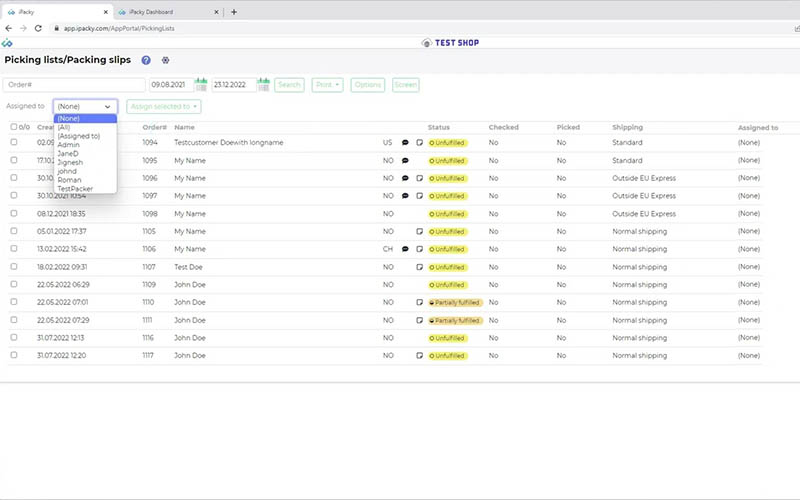Open the Assign selected to dropdown
800x500 pixels.
[x=164, y=107]
